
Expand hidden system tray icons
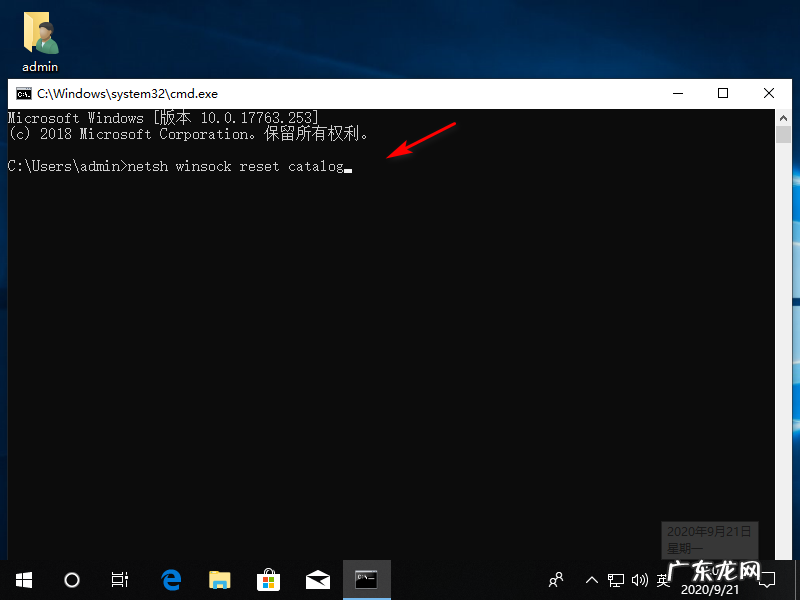tap(591, 580)
